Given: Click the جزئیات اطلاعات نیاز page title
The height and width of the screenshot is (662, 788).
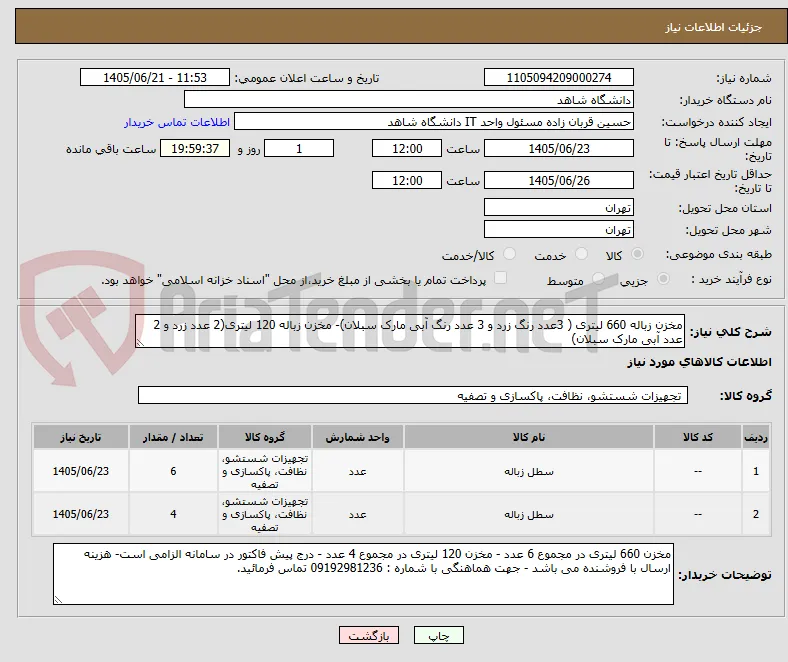Looking at the screenshot, I should point(714,27).
